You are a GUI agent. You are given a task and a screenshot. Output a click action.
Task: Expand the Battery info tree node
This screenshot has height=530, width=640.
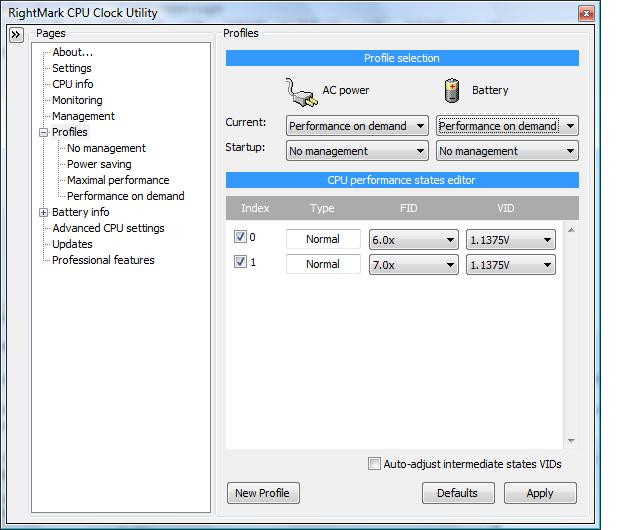tap(43, 212)
